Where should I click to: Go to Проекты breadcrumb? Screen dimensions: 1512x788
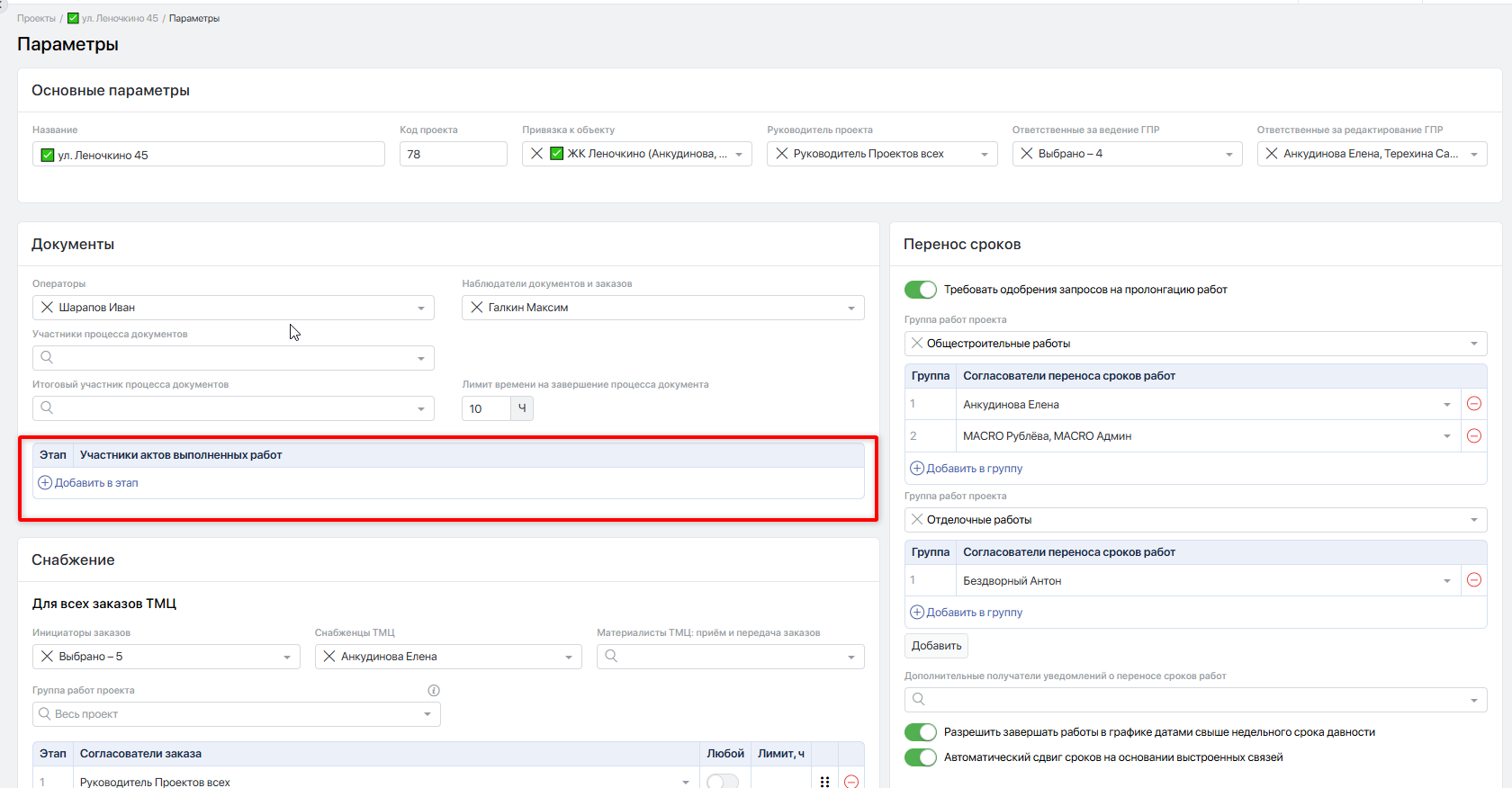tap(36, 18)
